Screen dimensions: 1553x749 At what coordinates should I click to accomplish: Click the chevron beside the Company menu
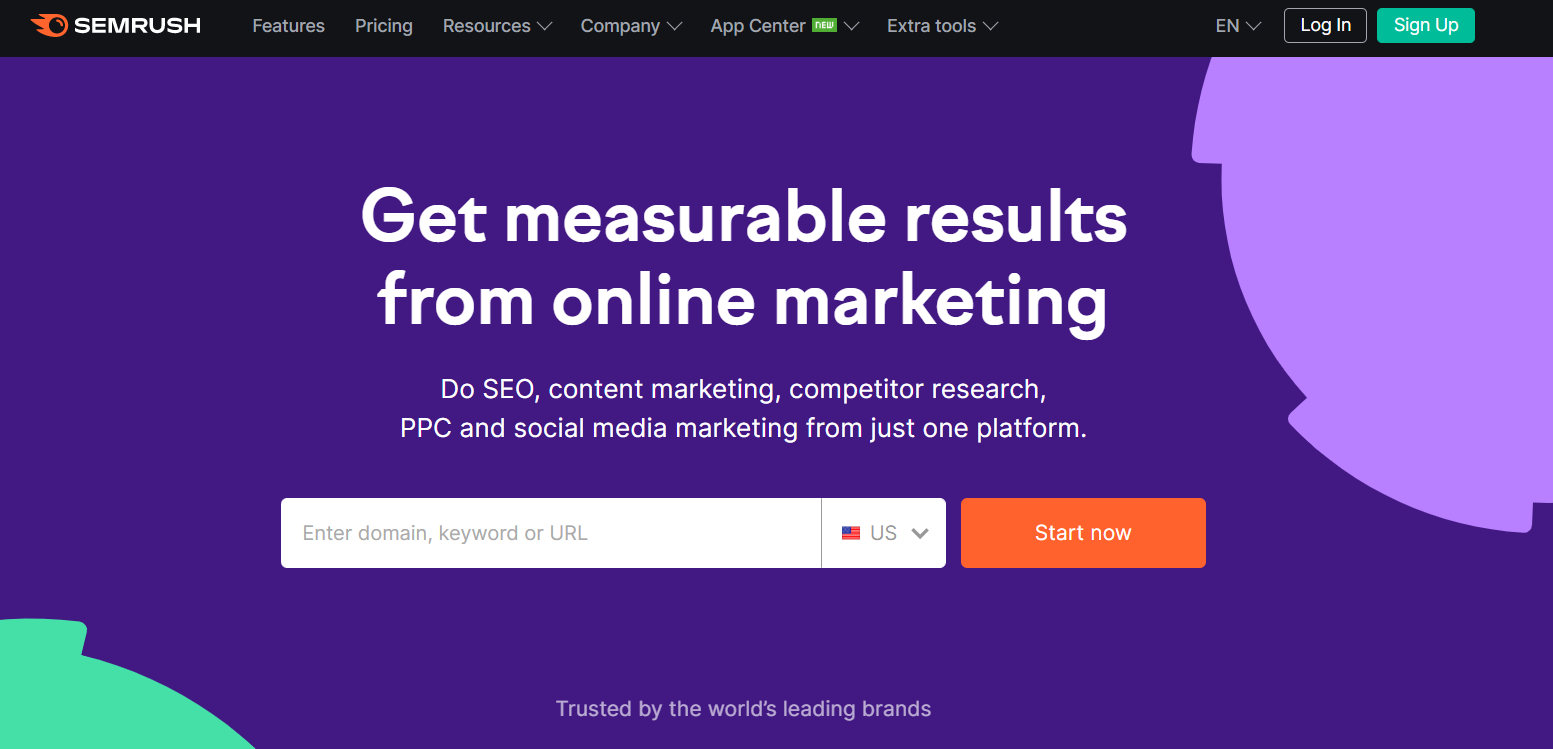pyautogui.click(x=674, y=26)
